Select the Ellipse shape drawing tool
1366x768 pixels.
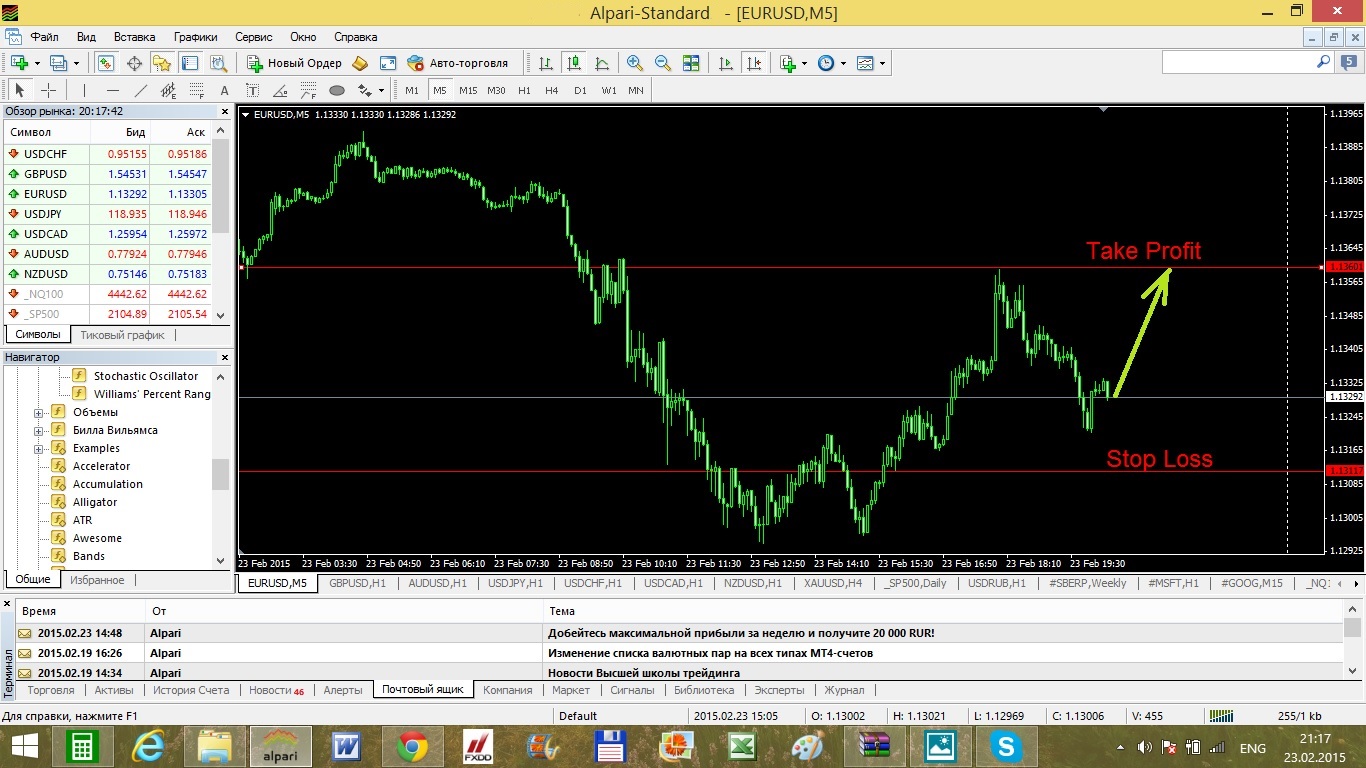(337, 90)
